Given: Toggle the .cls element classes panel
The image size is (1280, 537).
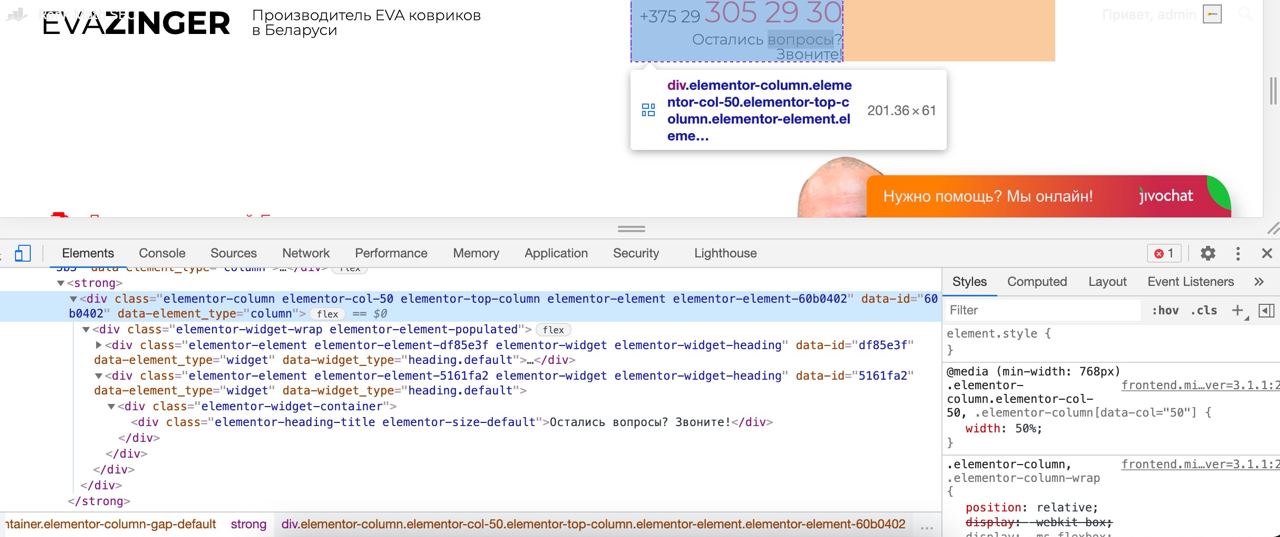Looking at the screenshot, I should click(x=1205, y=311).
